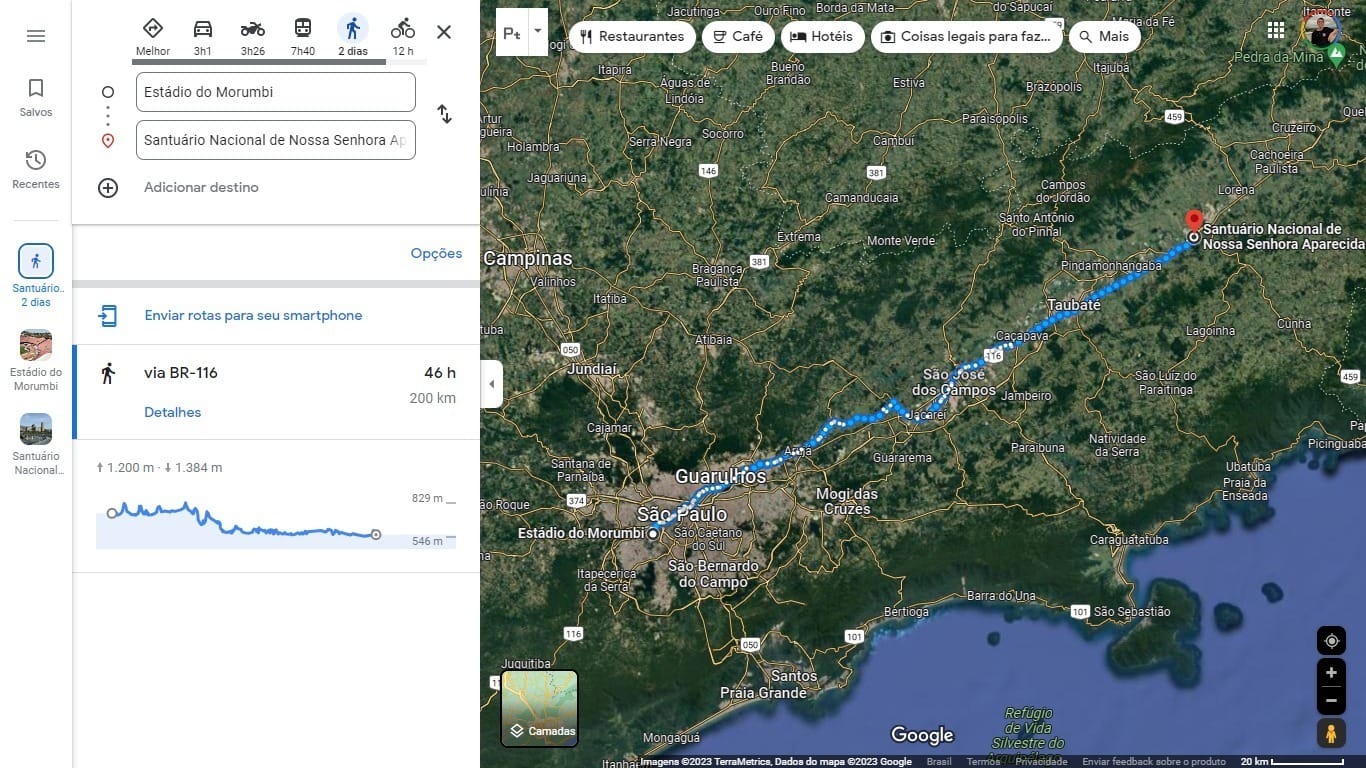Add another destination with plus icon

(108, 188)
